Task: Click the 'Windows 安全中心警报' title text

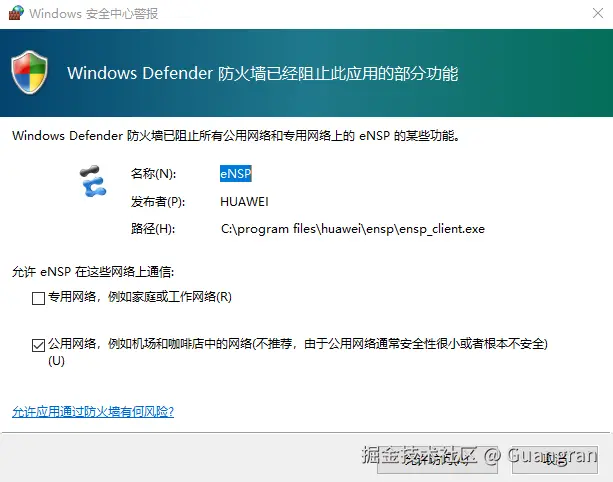Action: point(94,13)
